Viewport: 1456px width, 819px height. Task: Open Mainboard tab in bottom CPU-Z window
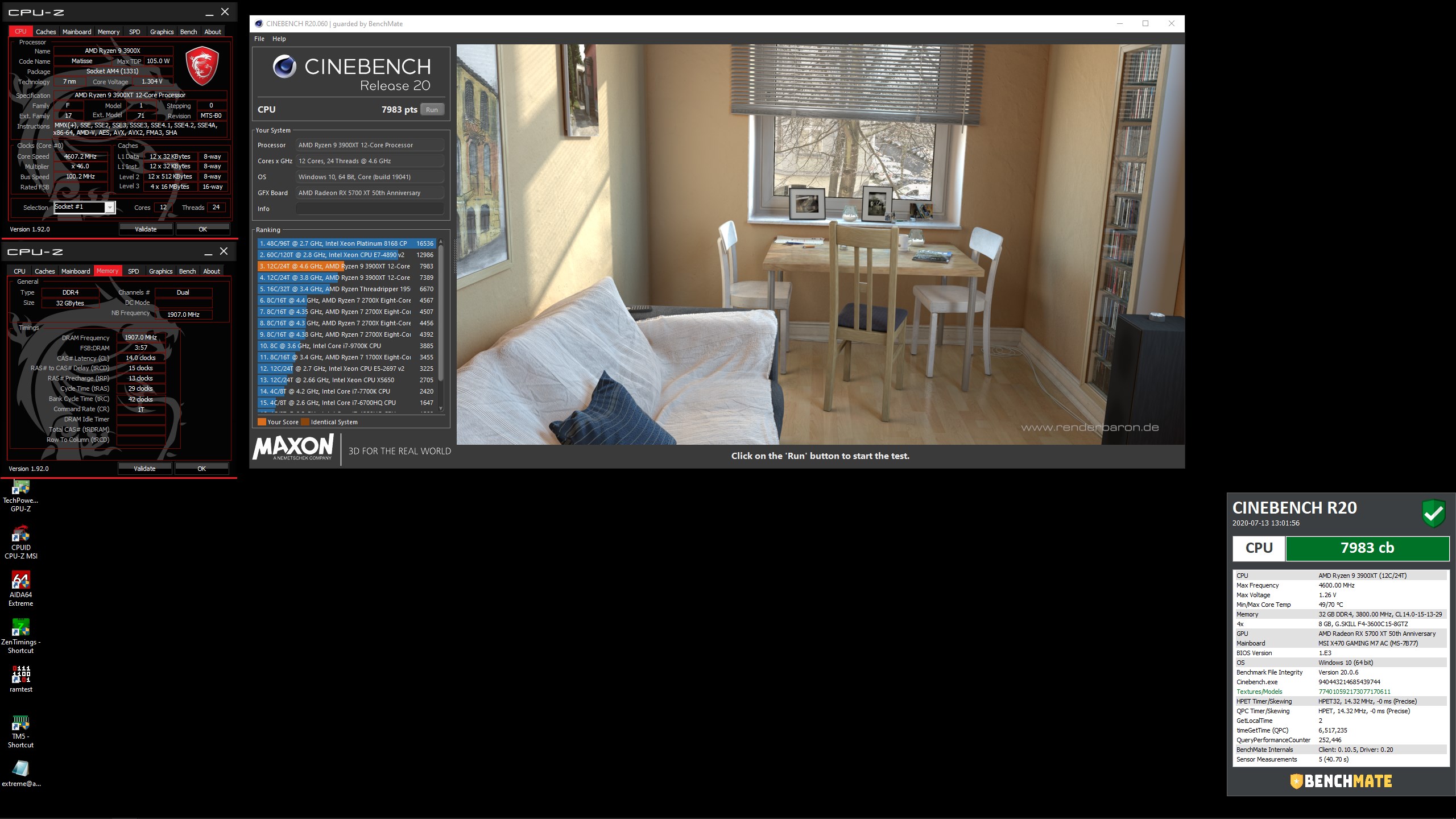click(76, 271)
